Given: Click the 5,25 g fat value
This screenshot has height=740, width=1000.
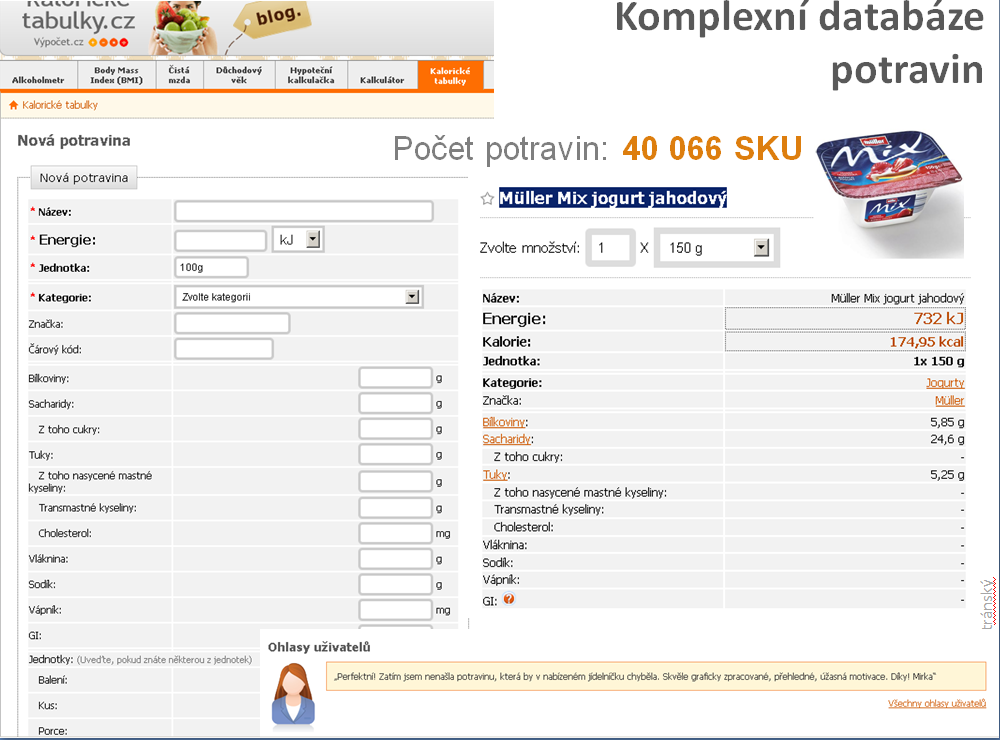Looking at the screenshot, I should click(x=947, y=475).
